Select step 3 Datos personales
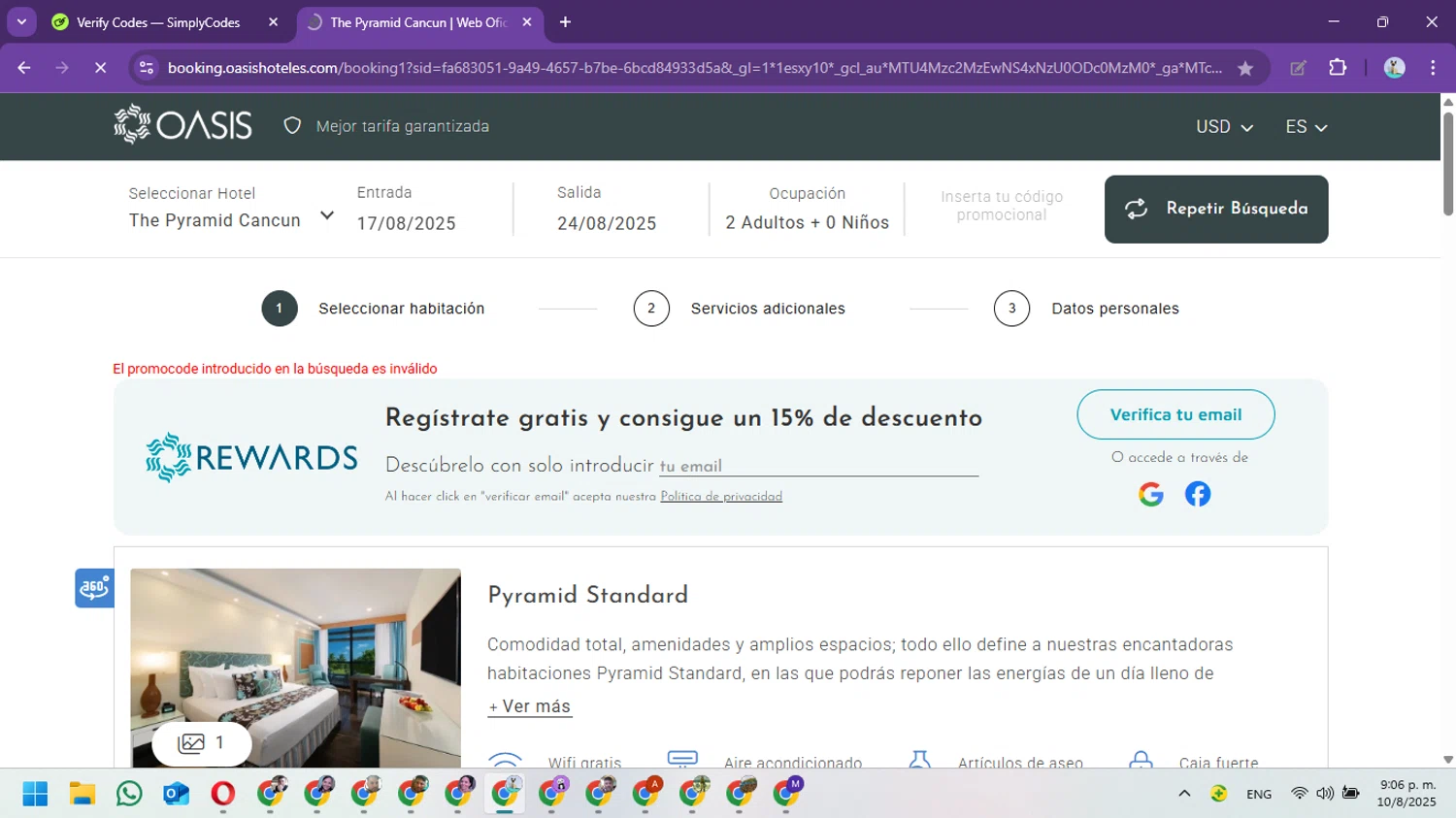Screen dimensions: 1456x818 (x=1086, y=309)
